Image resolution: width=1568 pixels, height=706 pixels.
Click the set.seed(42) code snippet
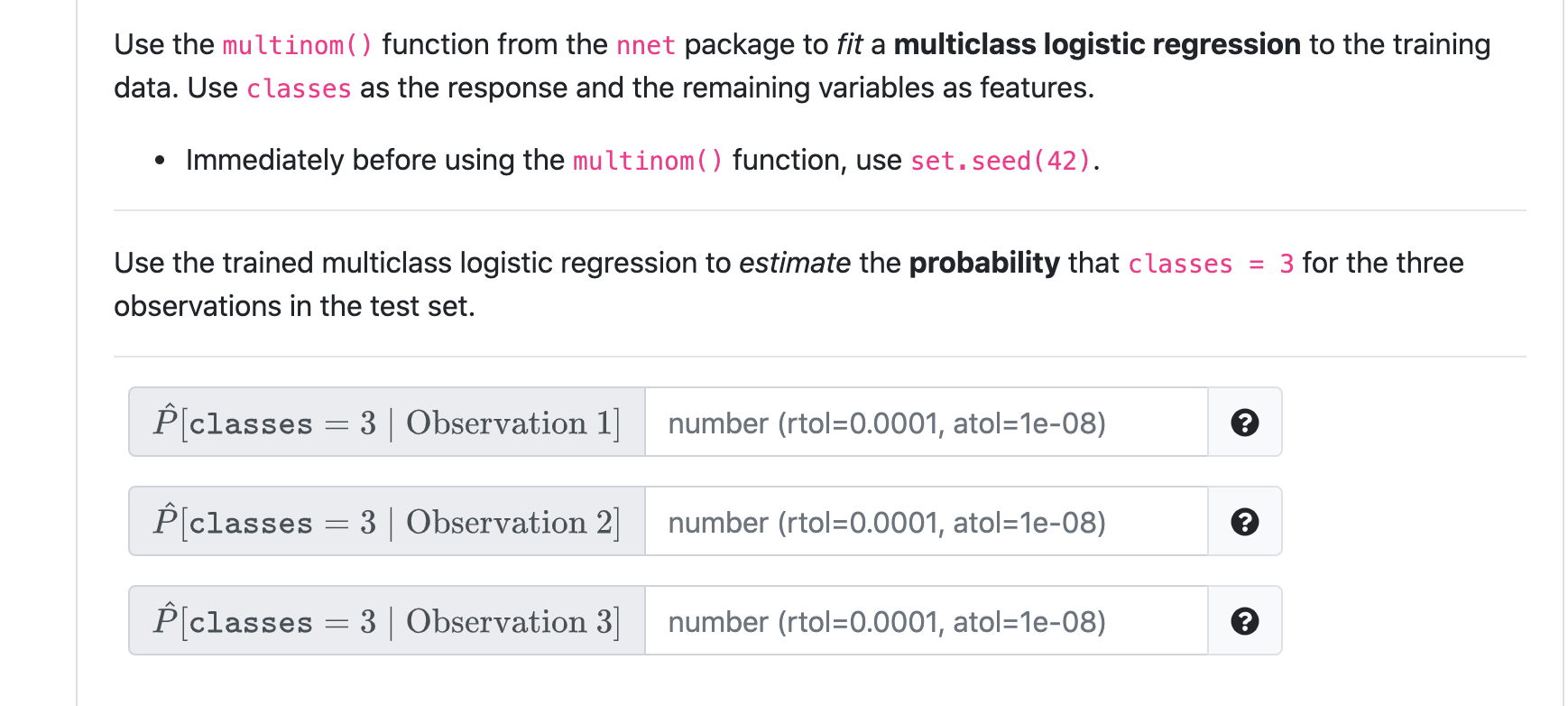click(x=1001, y=161)
